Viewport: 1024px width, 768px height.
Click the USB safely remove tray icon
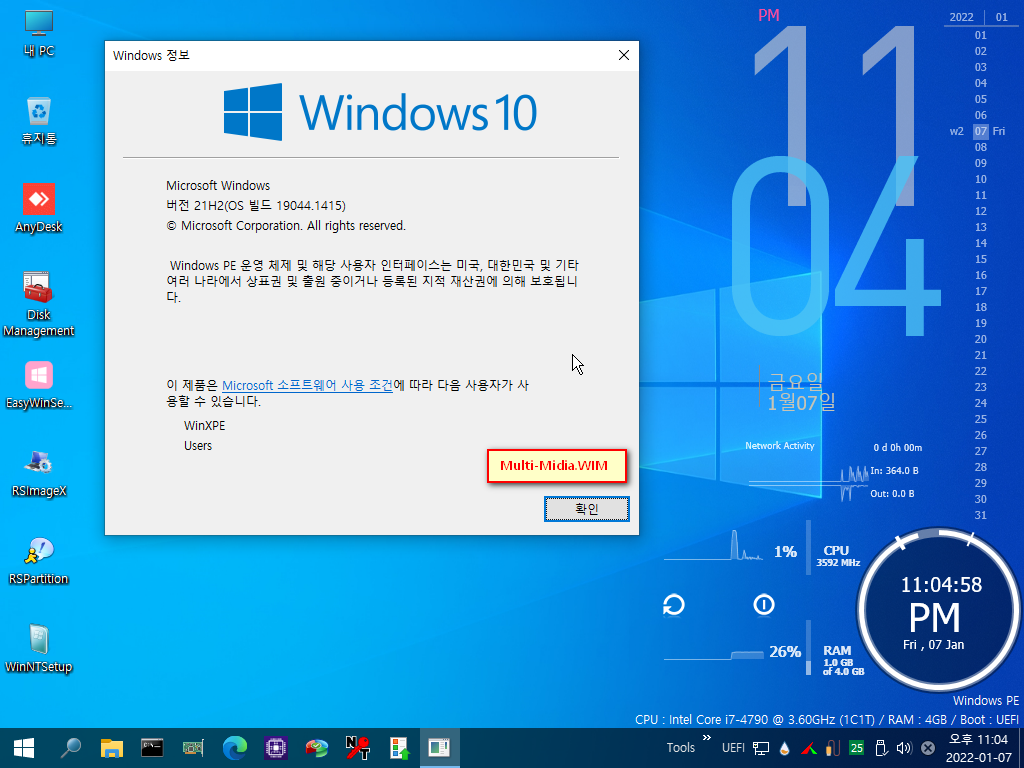pyautogui.click(x=880, y=748)
